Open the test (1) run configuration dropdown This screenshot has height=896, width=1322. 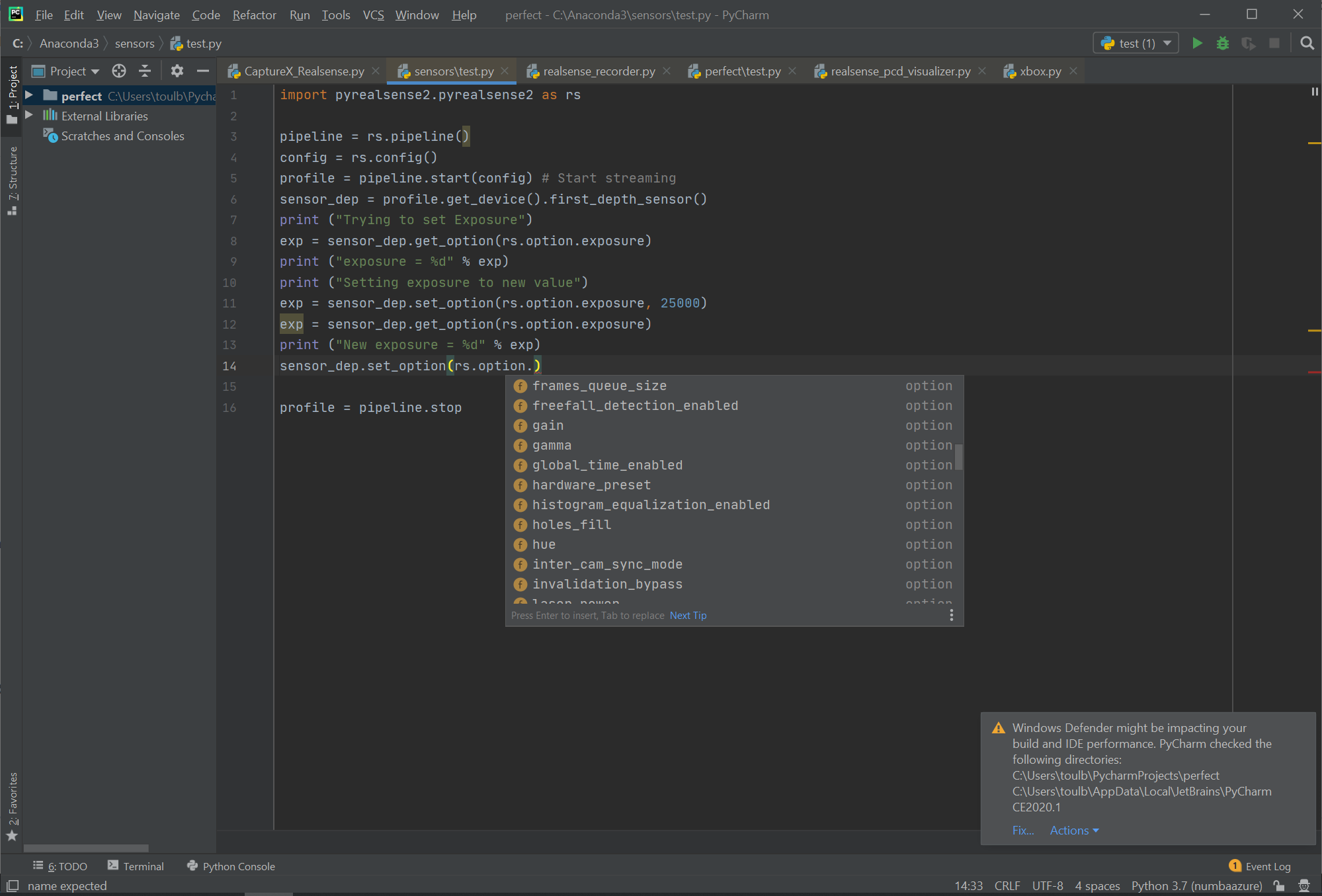pos(1168,42)
